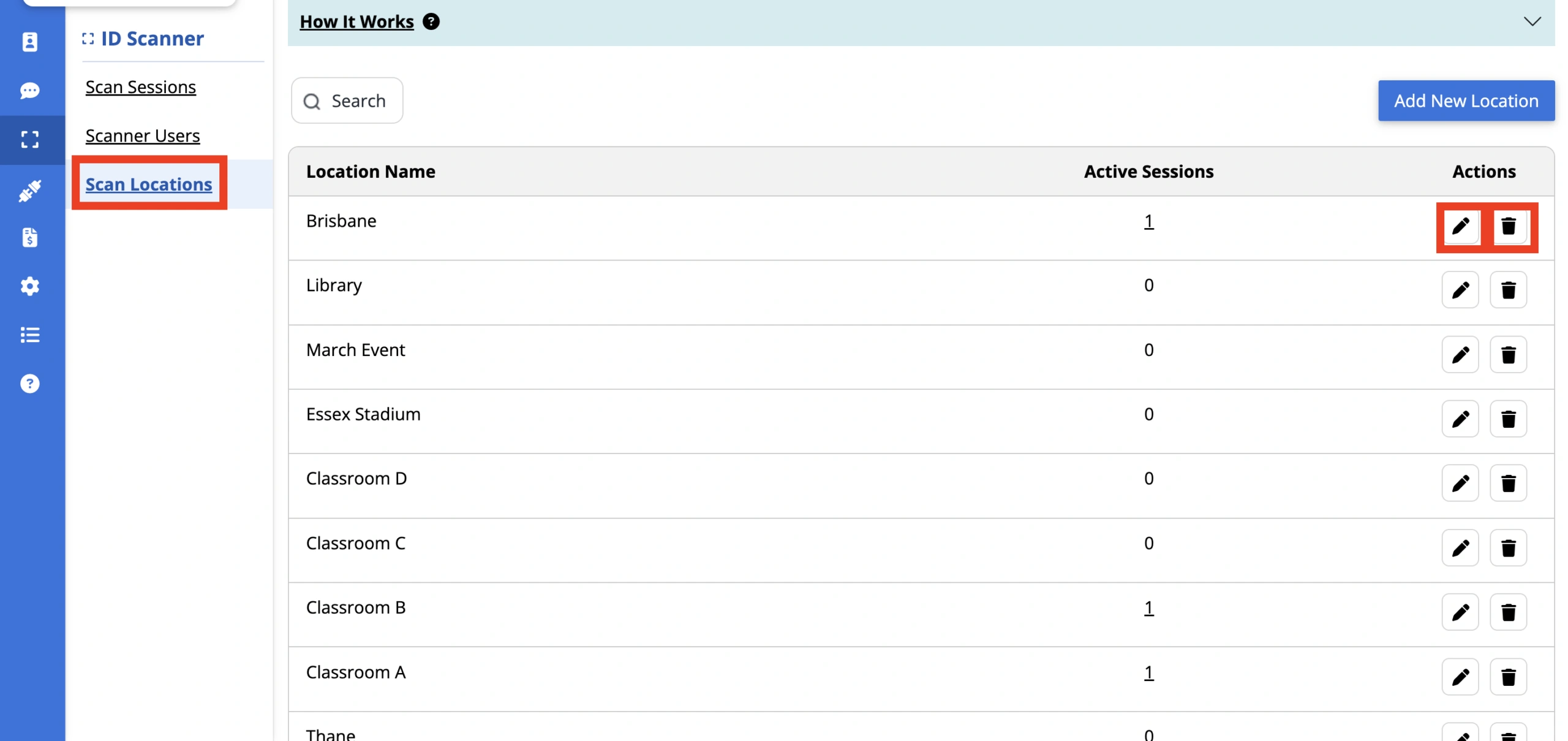Edit the Classroom B location
The image size is (1568, 741).
click(x=1460, y=612)
